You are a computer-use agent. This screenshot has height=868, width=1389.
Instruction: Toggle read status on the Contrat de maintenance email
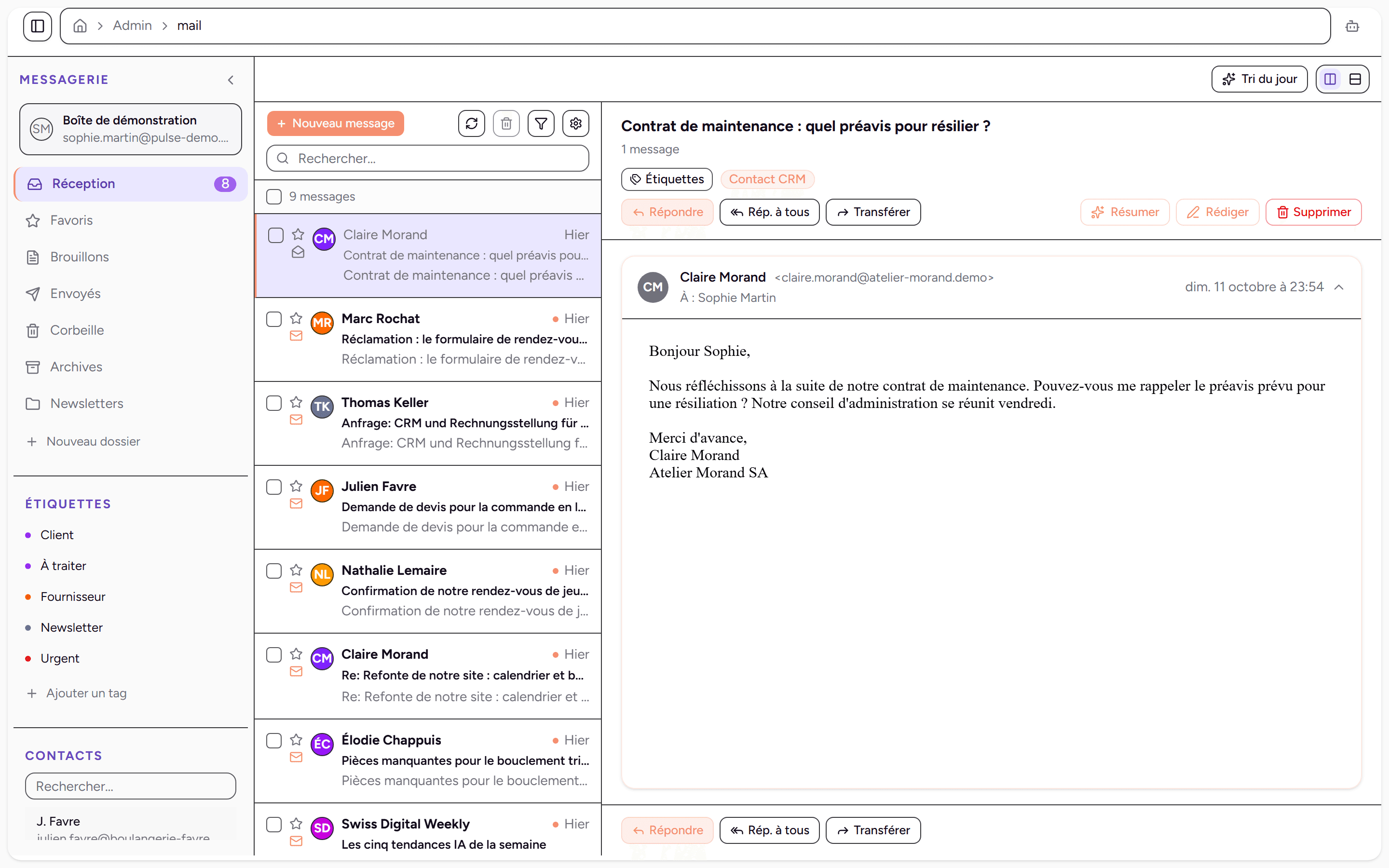click(x=298, y=252)
